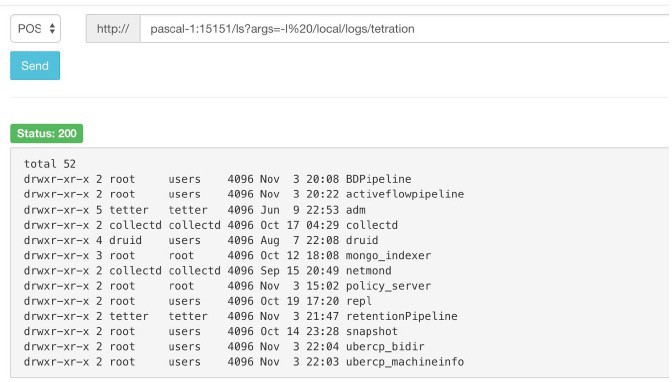Viewport: 672px width, 382px height.
Task: Click the mongo_indexer entry in the response
Action: click(x=388, y=256)
